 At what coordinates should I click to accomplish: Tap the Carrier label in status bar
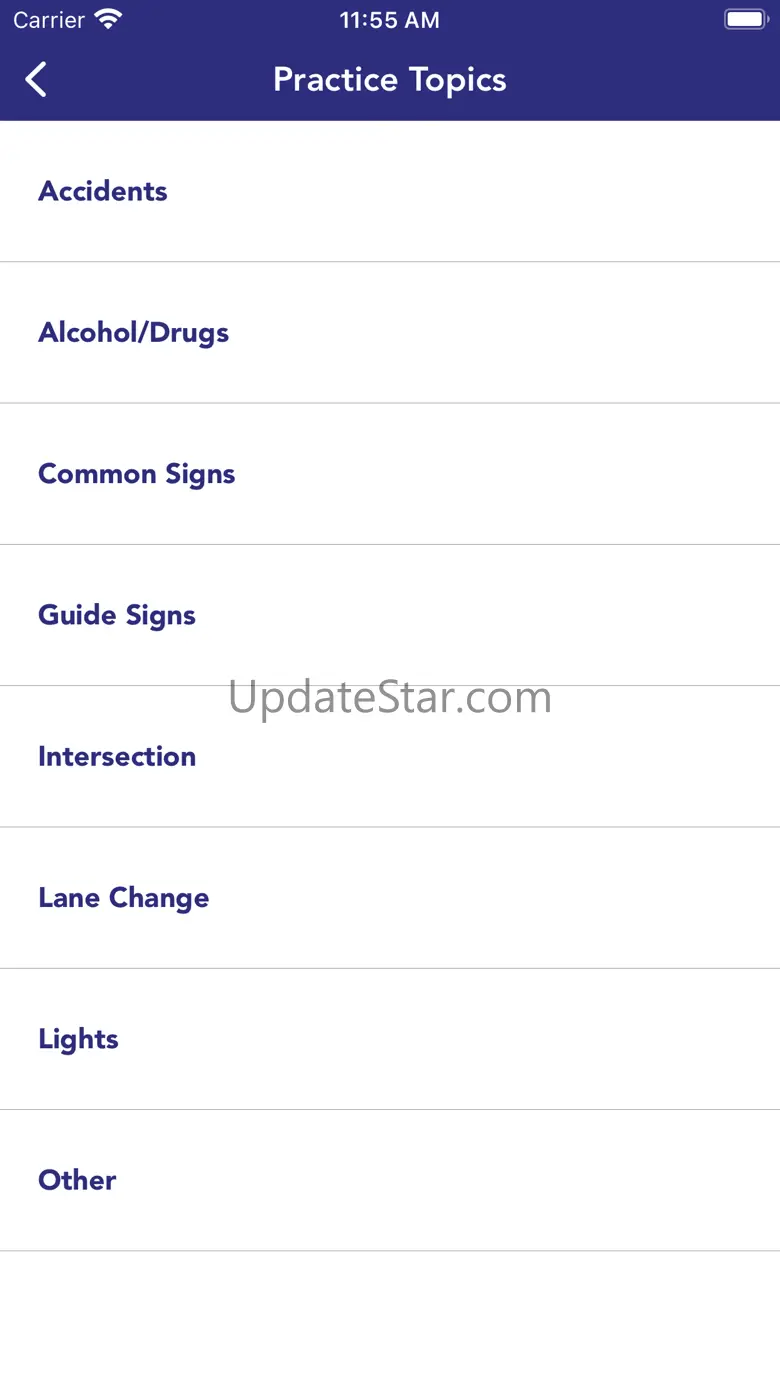(x=49, y=20)
